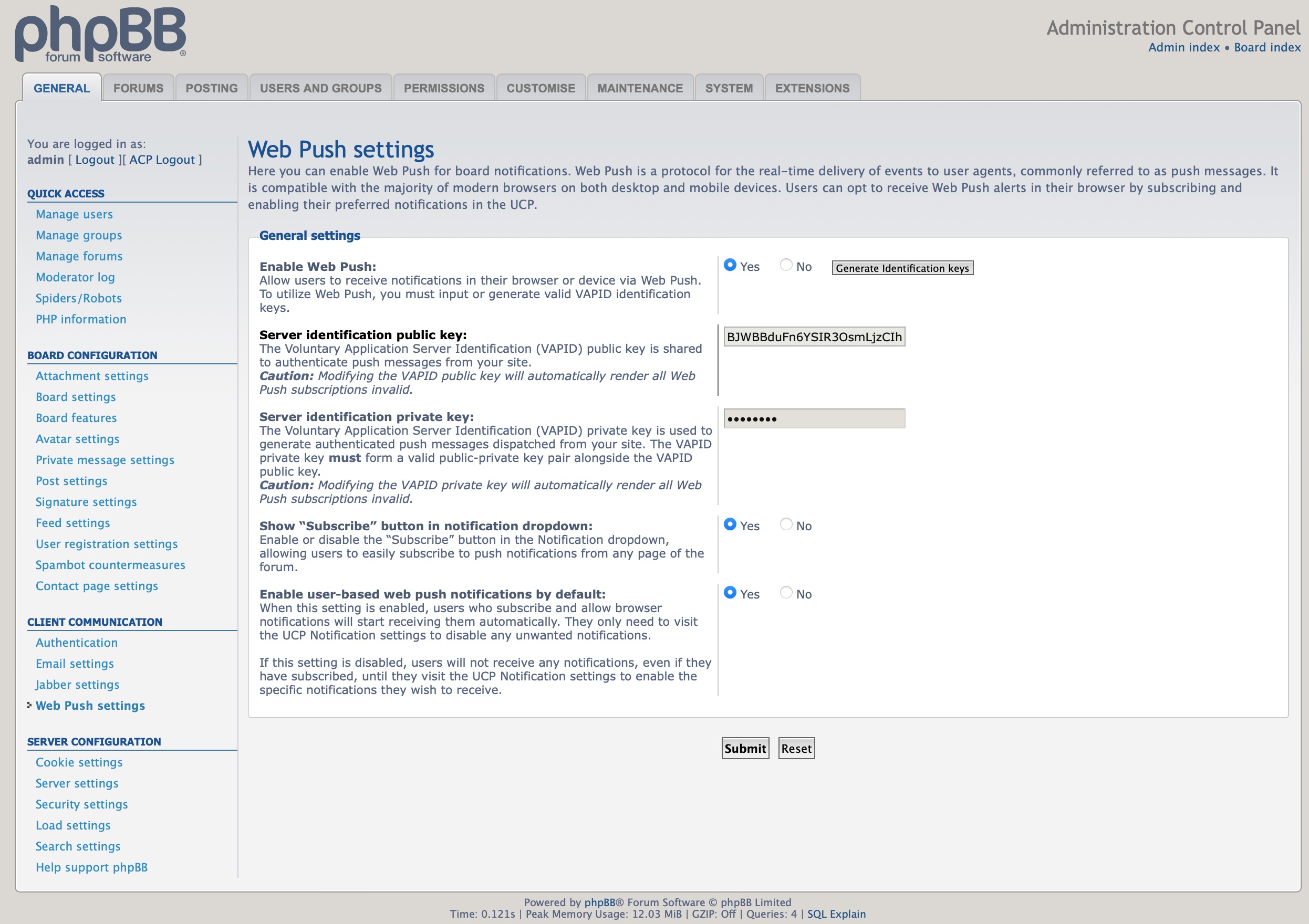Click the phpBB logo
Image resolution: width=1309 pixels, height=924 pixels.
[100, 34]
